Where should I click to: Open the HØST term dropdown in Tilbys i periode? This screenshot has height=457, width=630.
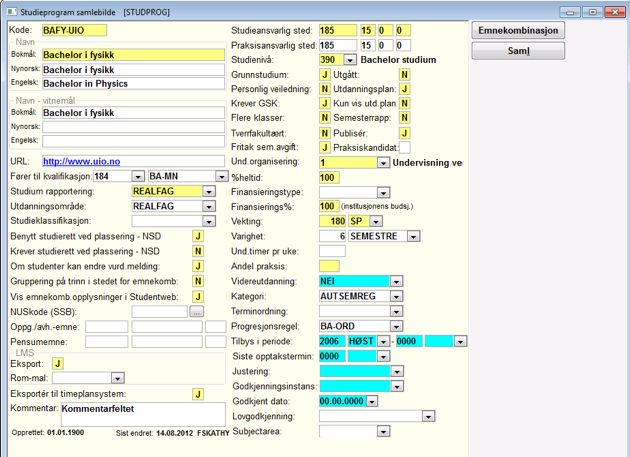(383, 342)
